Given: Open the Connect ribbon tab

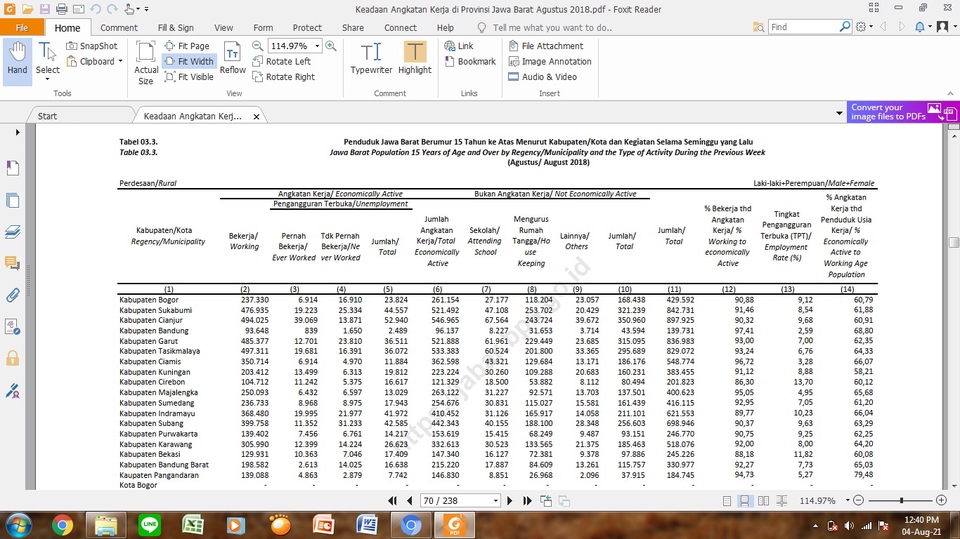Looking at the screenshot, I should click(x=400, y=28).
